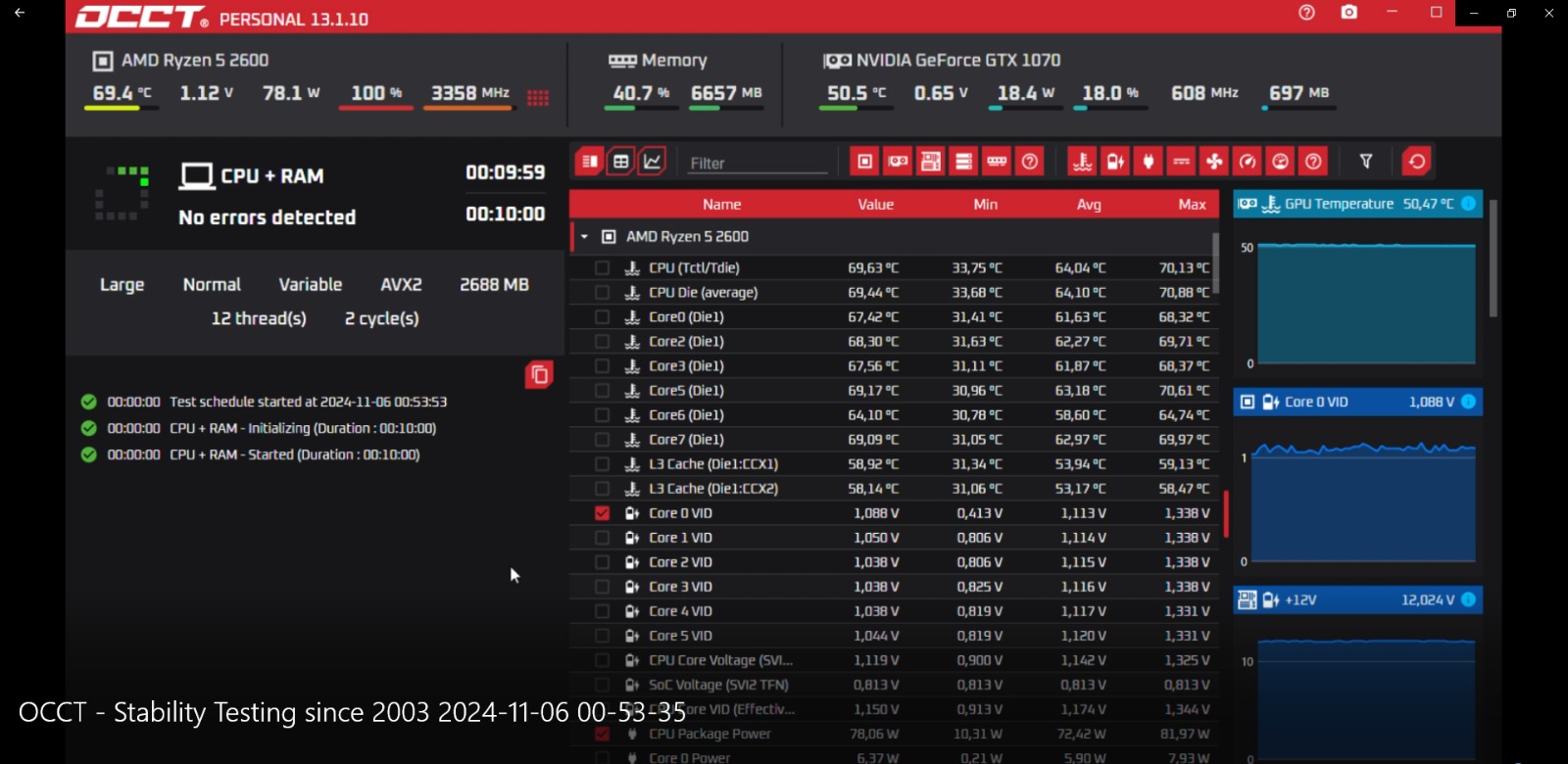Sort sensors by the Avg column
The height and width of the screenshot is (764, 1568).
tap(1089, 204)
